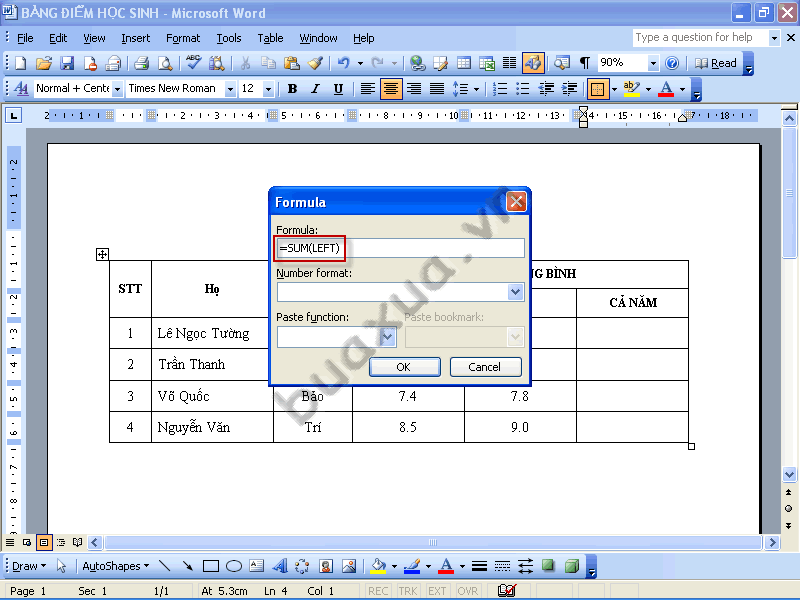The width and height of the screenshot is (800, 600).
Task: Align text to the right
Action: click(x=414, y=89)
